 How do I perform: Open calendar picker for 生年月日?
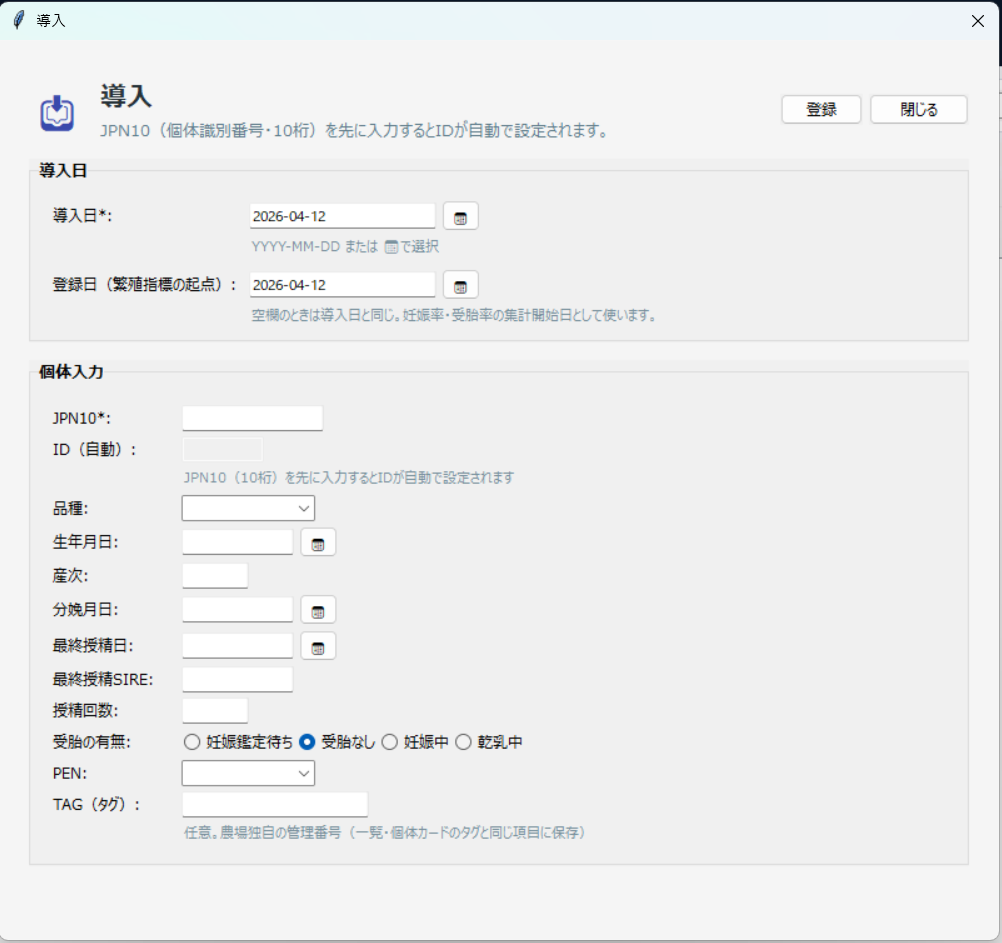point(318,542)
